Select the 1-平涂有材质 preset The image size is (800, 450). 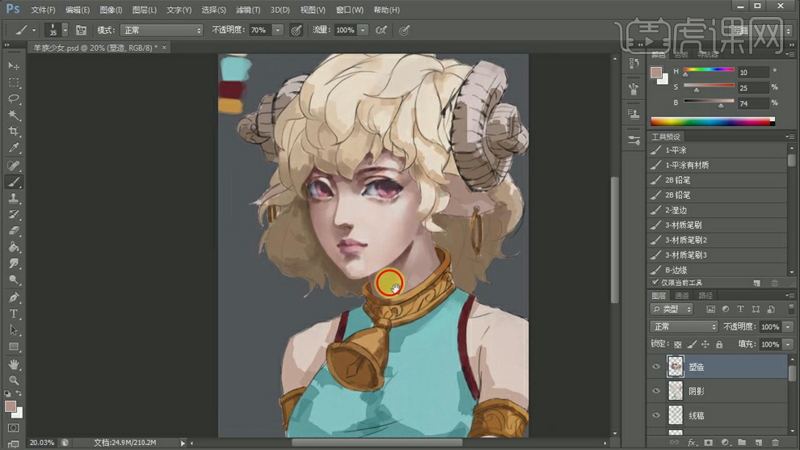[717, 165]
